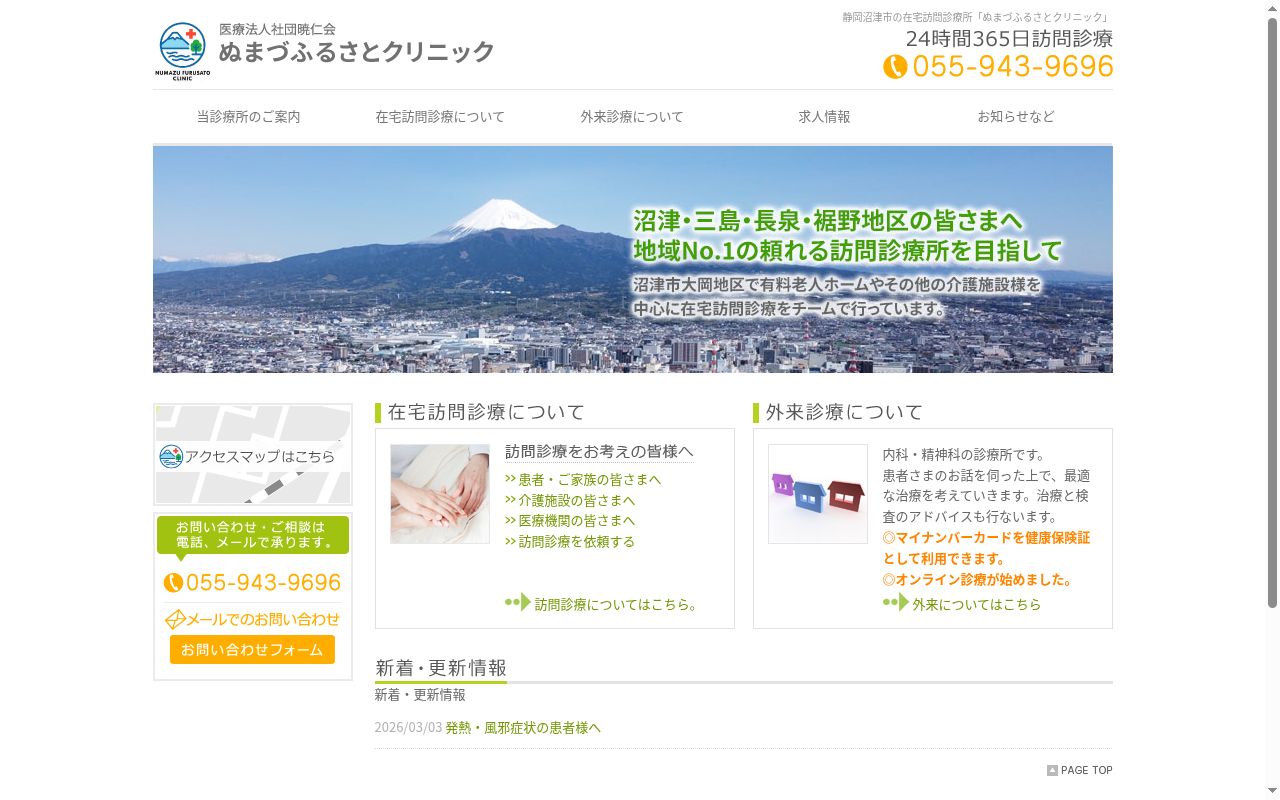Click the ぬまづふるさとクリニック site title text
This screenshot has width=1280, height=800.
pyautogui.click(x=357, y=52)
